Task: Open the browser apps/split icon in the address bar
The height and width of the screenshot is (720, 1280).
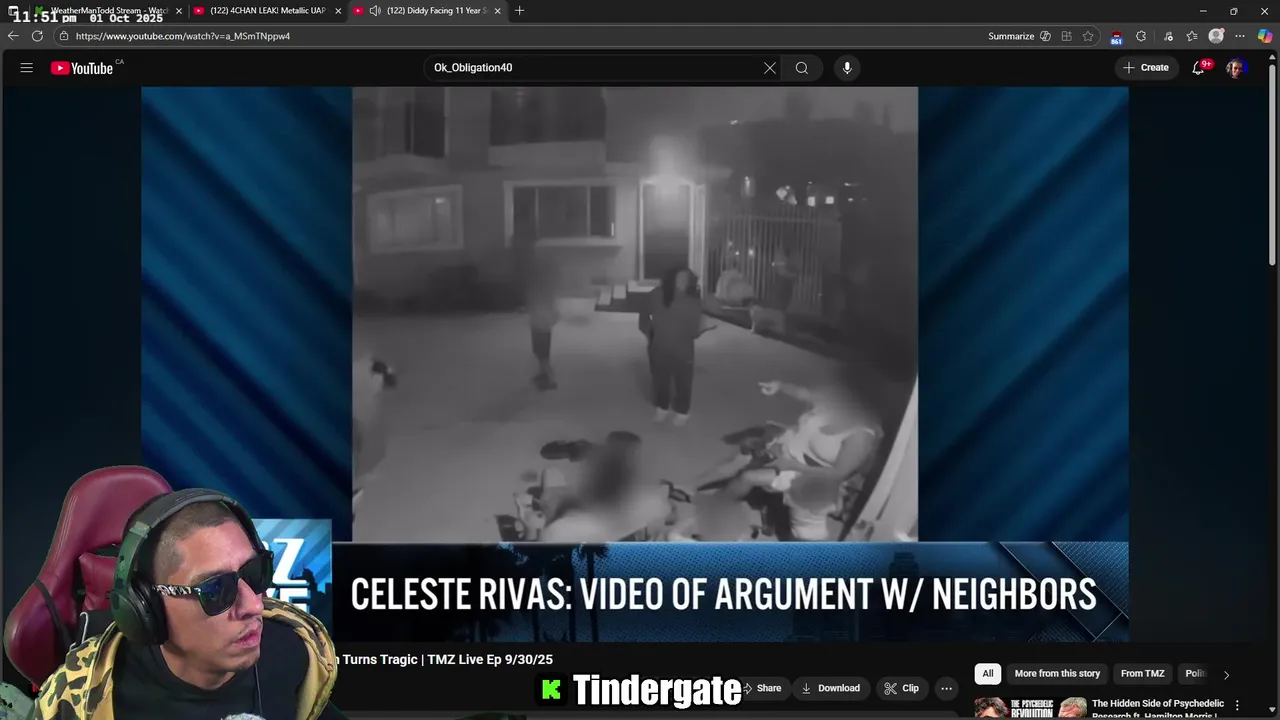Action: pos(1067,36)
